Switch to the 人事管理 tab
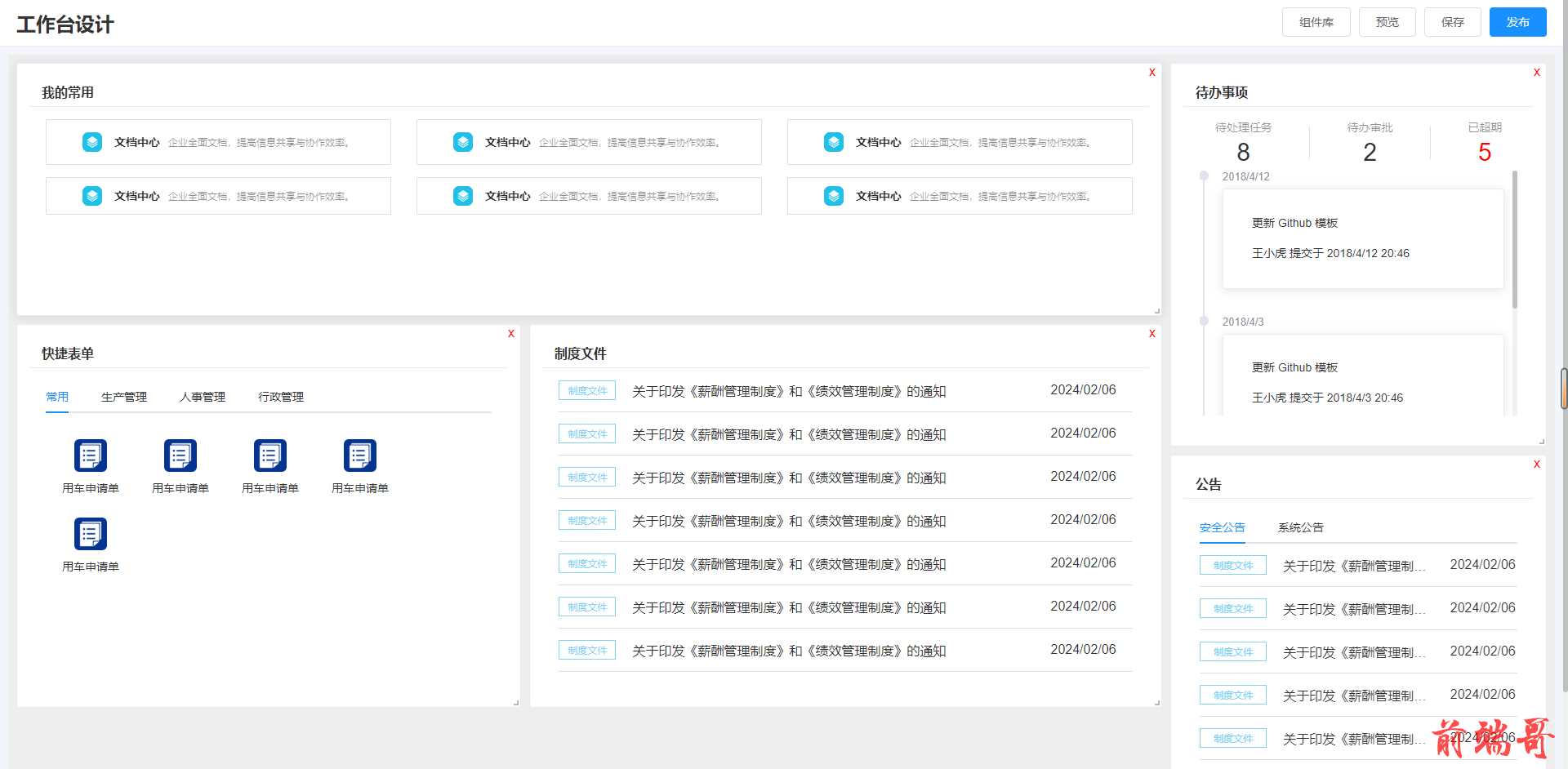This screenshot has height=769, width=1568. tap(203, 397)
